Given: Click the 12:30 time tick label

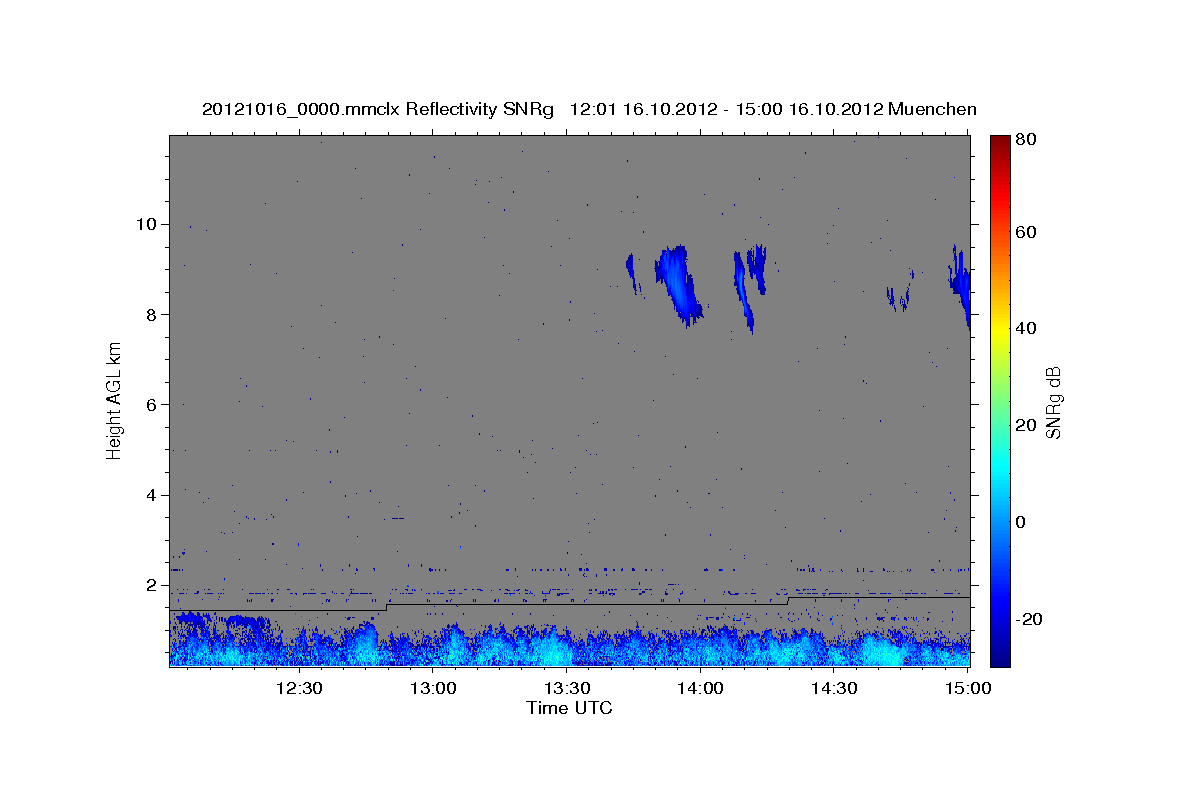Looking at the screenshot, I should point(299,688).
